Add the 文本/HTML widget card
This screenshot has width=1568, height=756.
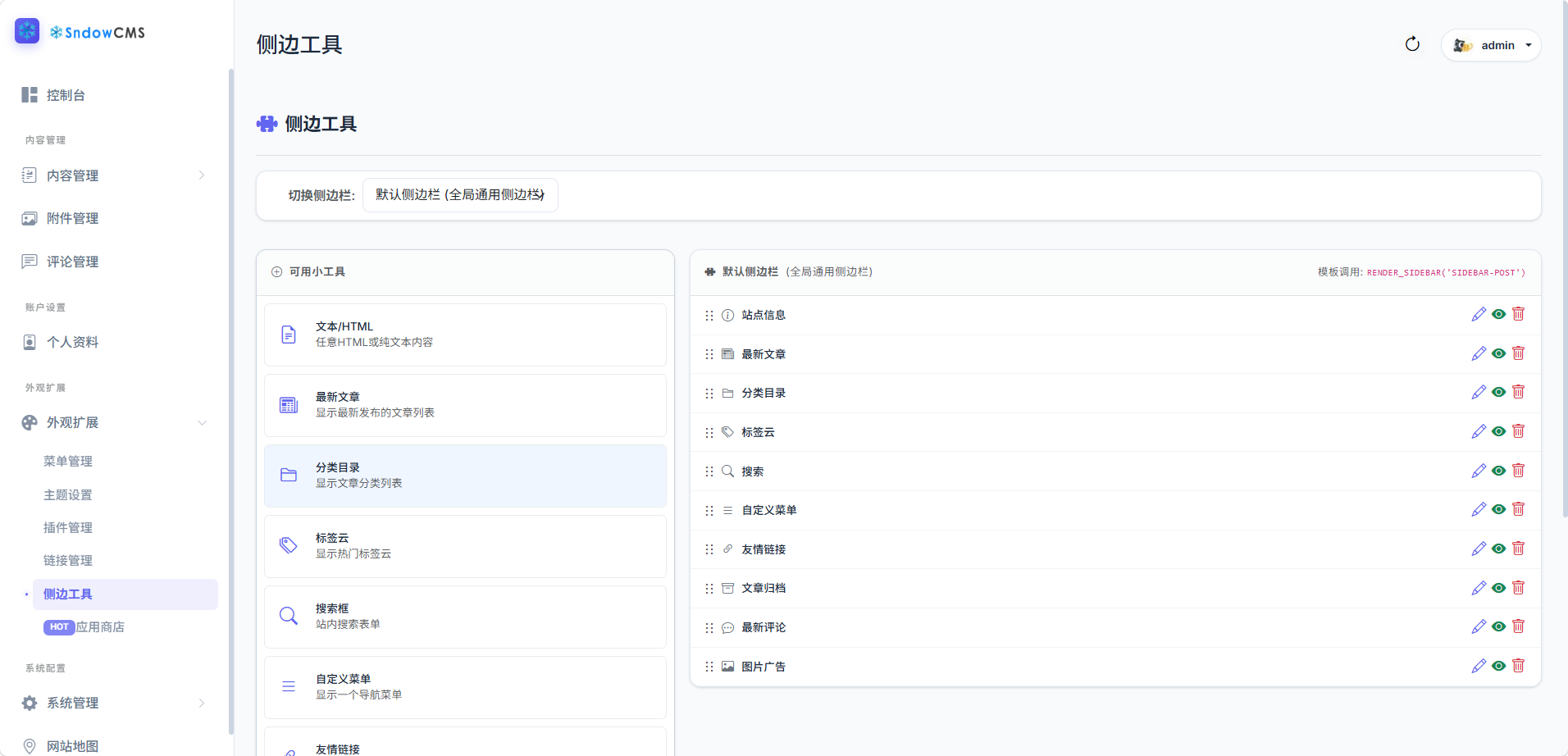tap(465, 335)
